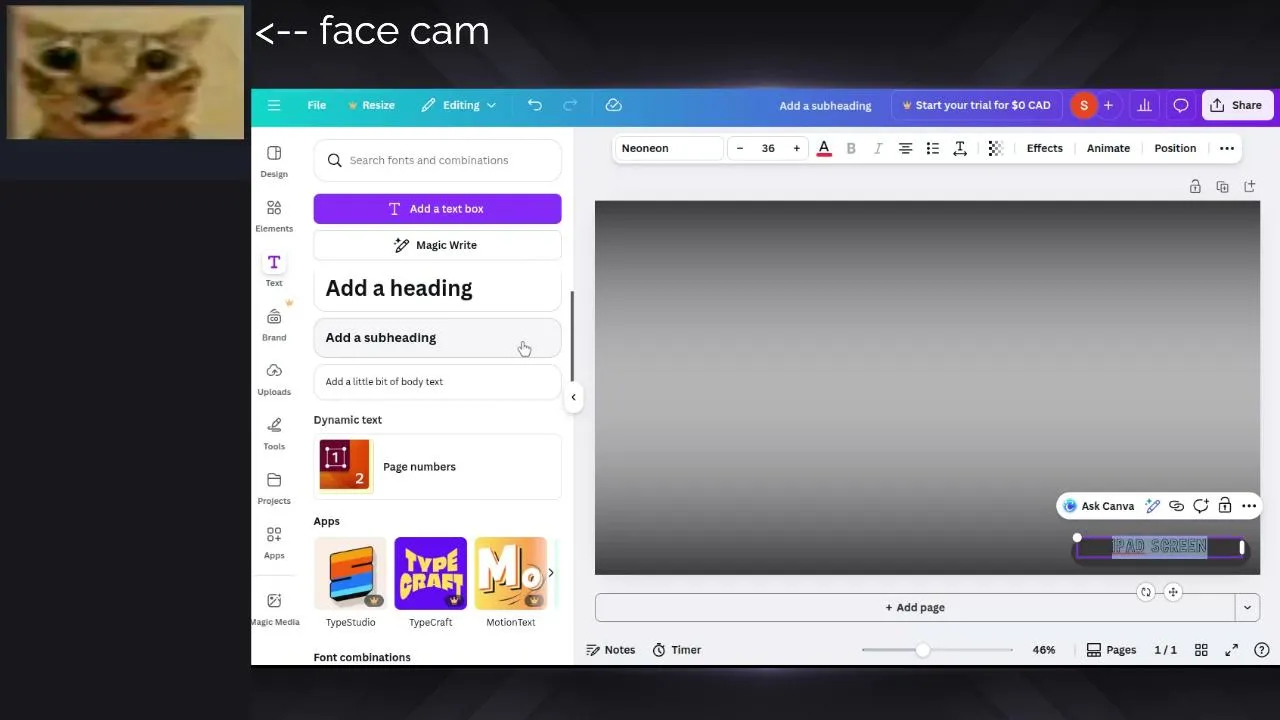The width and height of the screenshot is (1280, 720).
Task: Open the Tools sidebar tab
Action: click(x=274, y=433)
